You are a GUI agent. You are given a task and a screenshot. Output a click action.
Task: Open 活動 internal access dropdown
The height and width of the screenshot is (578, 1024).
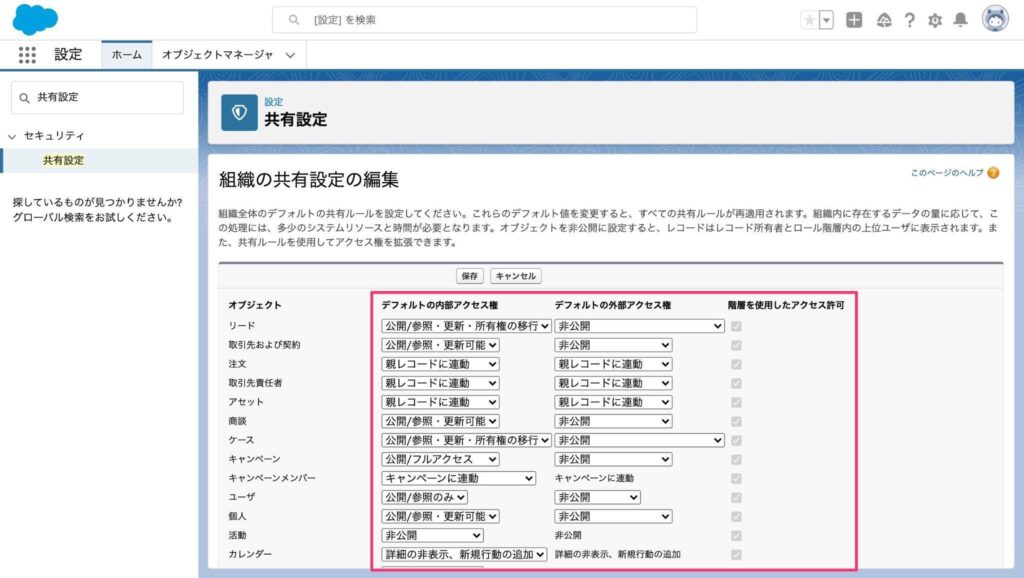pos(432,536)
